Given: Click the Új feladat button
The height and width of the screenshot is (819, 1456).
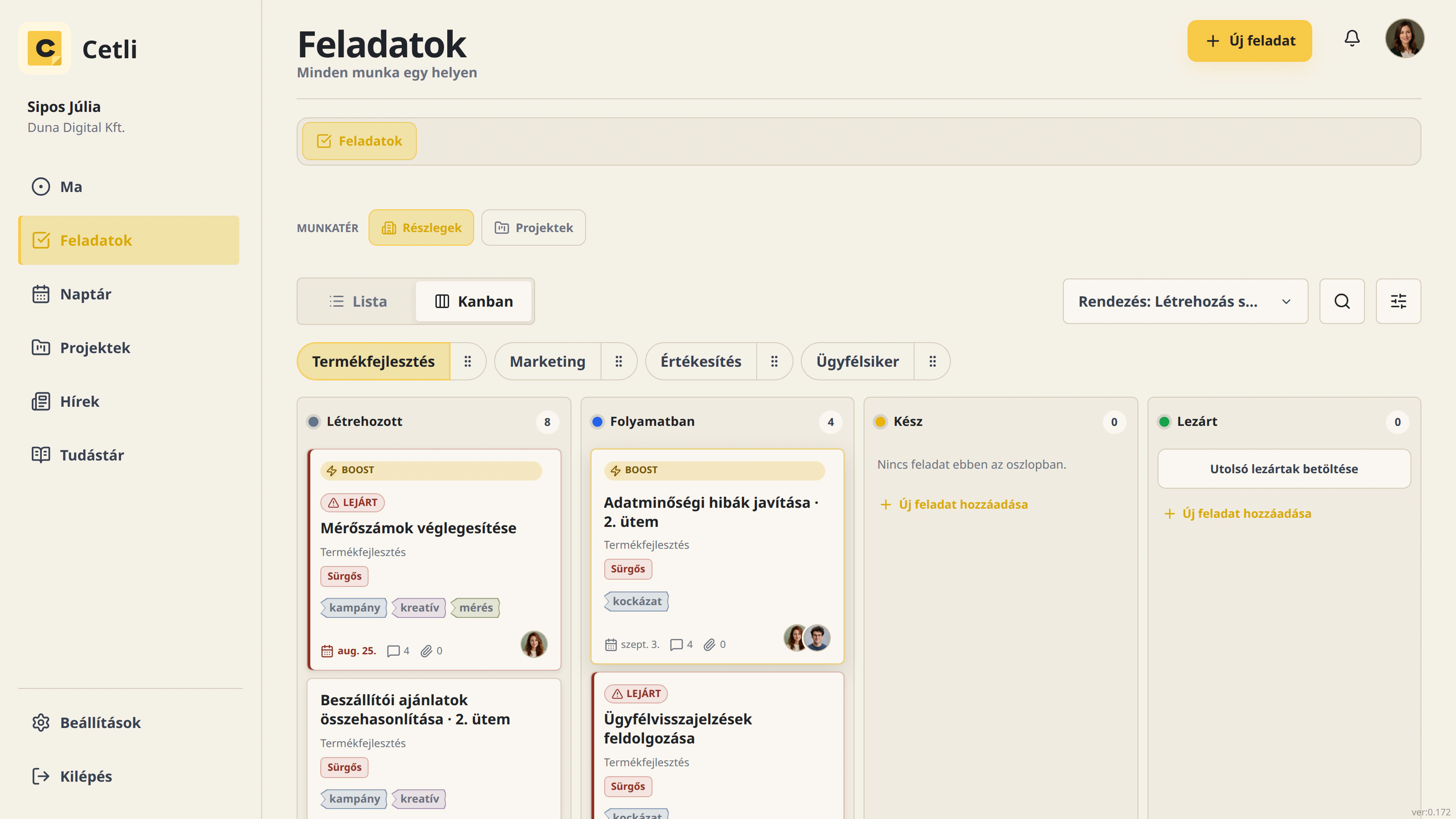Looking at the screenshot, I should click(x=1250, y=40).
